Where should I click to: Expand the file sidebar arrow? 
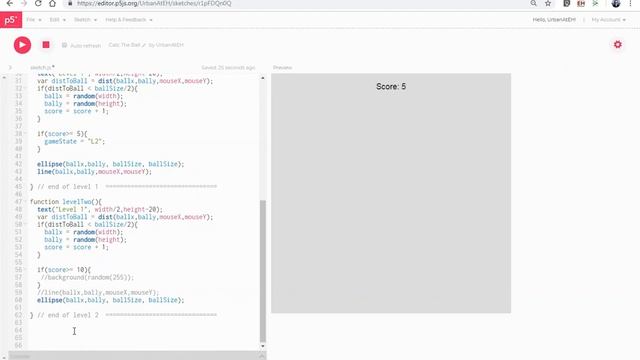tap(10, 67)
